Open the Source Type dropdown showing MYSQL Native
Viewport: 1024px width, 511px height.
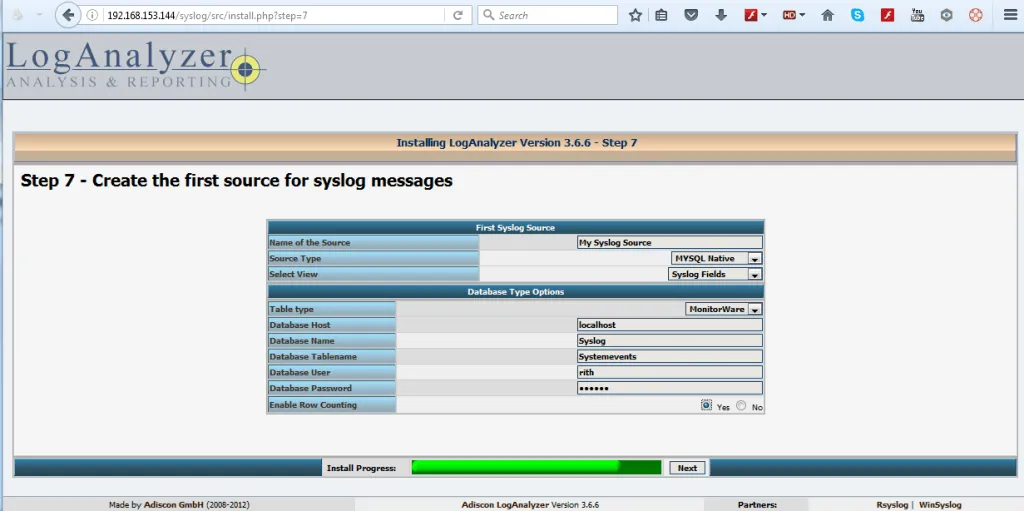point(716,258)
